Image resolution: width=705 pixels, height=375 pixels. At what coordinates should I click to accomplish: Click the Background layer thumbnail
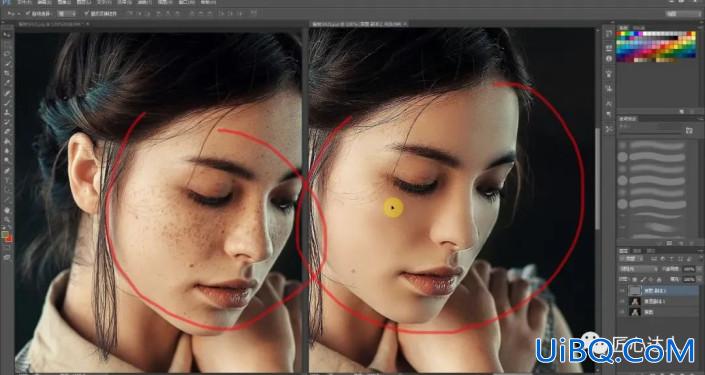[x=634, y=312]
